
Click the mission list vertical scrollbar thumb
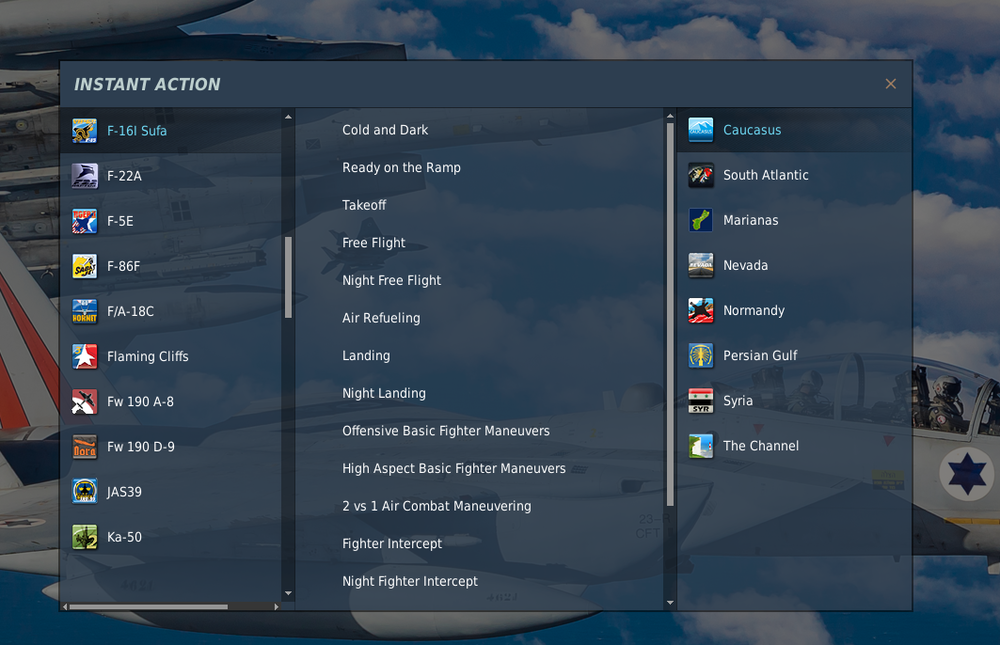pyautogui.click(x=670, y=315)
